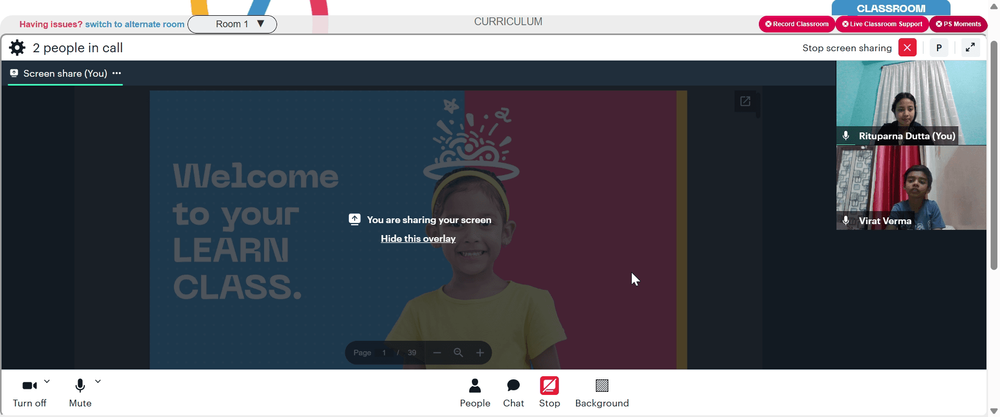Select Rituparna Dutta video thumbnail

911,103
